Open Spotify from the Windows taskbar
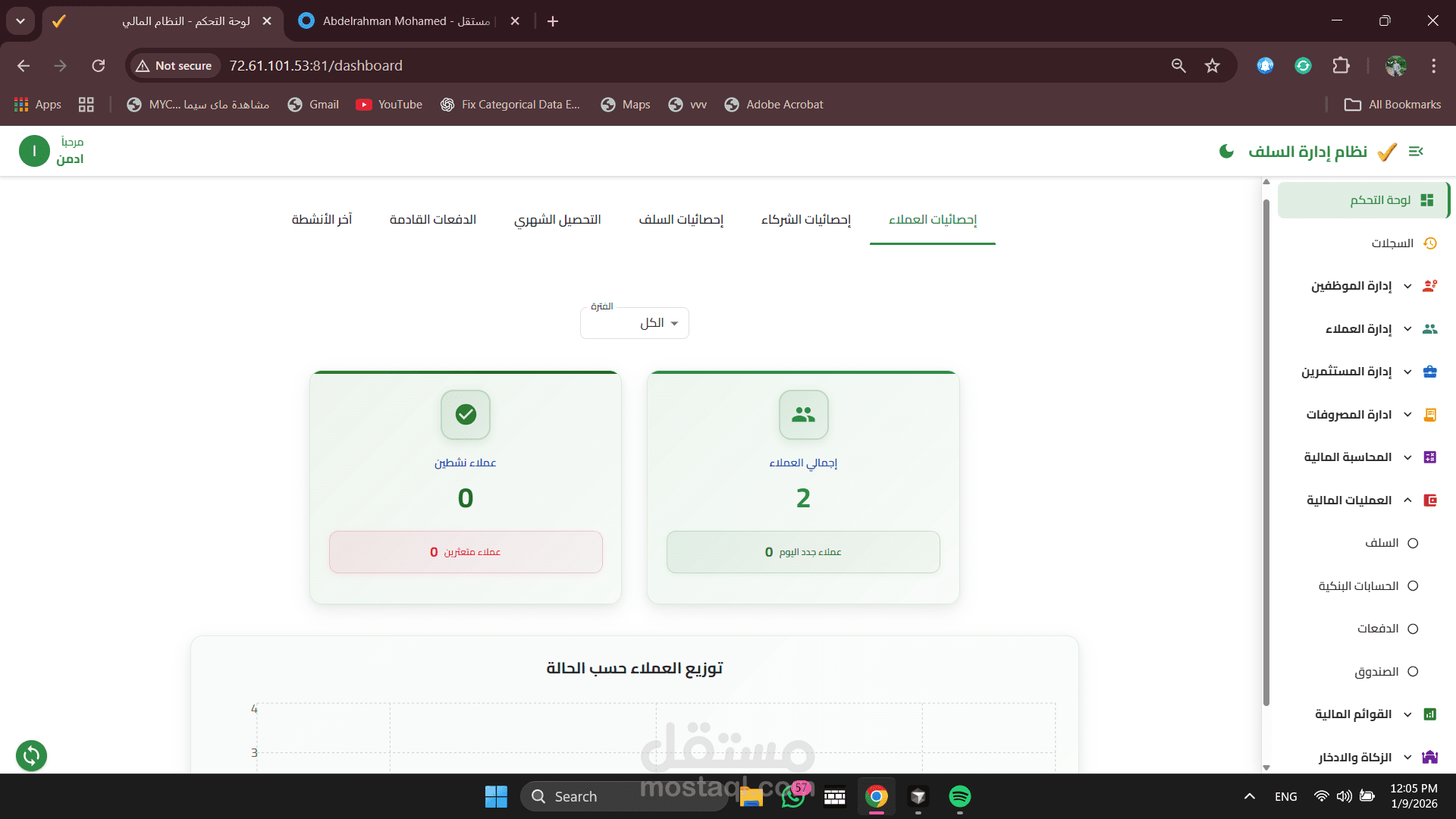1456x819 pixels. coord(959,796)
